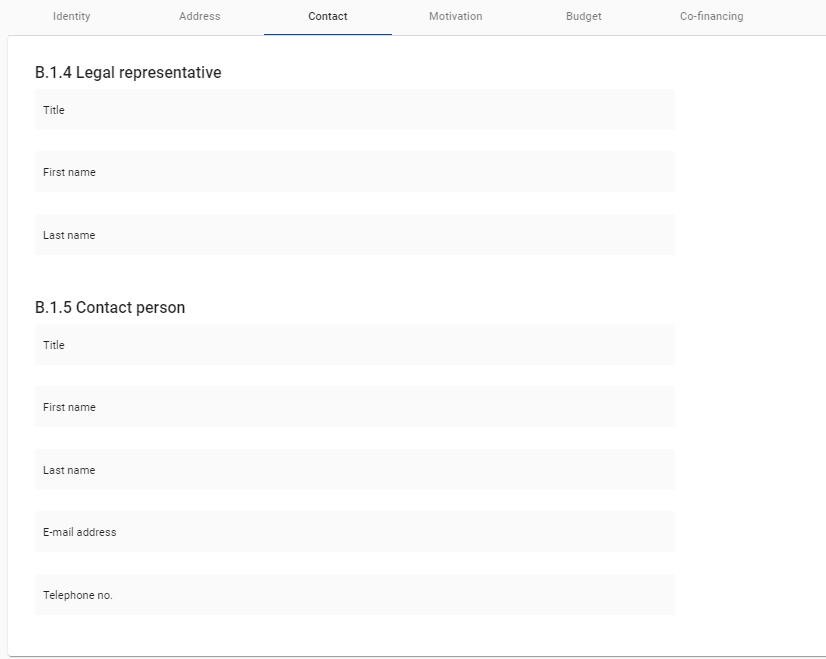Viewport: 826px width, 659px height.
Task: Click the Legal representative Last name field
Action: pos(354,235)
